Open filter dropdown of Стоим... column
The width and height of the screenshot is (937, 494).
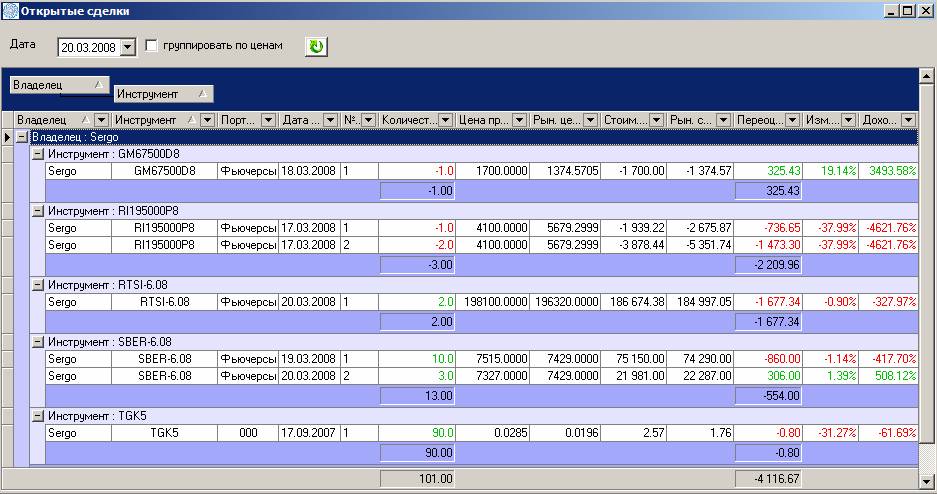(657, 120)
